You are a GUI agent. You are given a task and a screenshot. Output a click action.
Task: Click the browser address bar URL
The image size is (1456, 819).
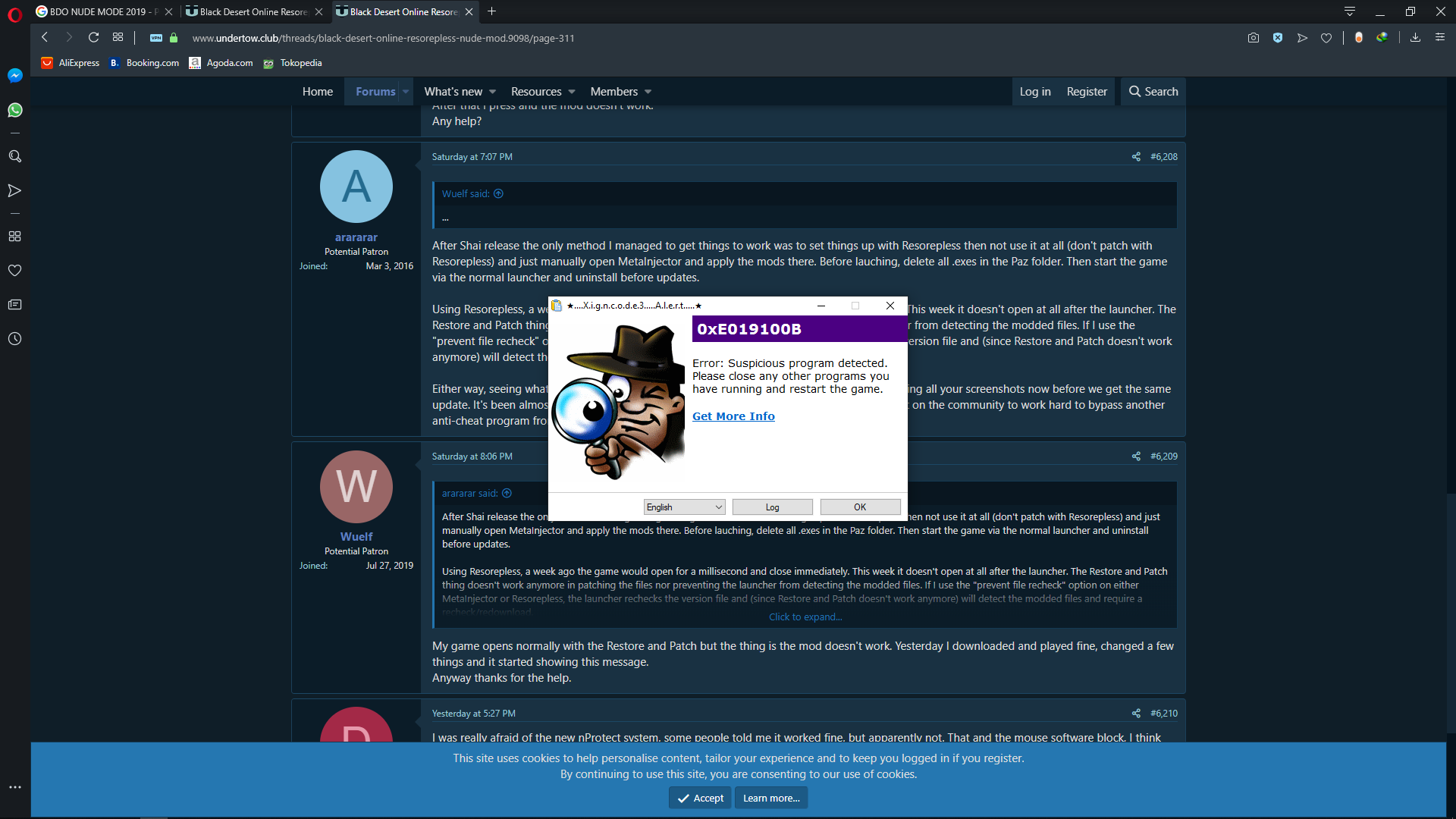383,38
